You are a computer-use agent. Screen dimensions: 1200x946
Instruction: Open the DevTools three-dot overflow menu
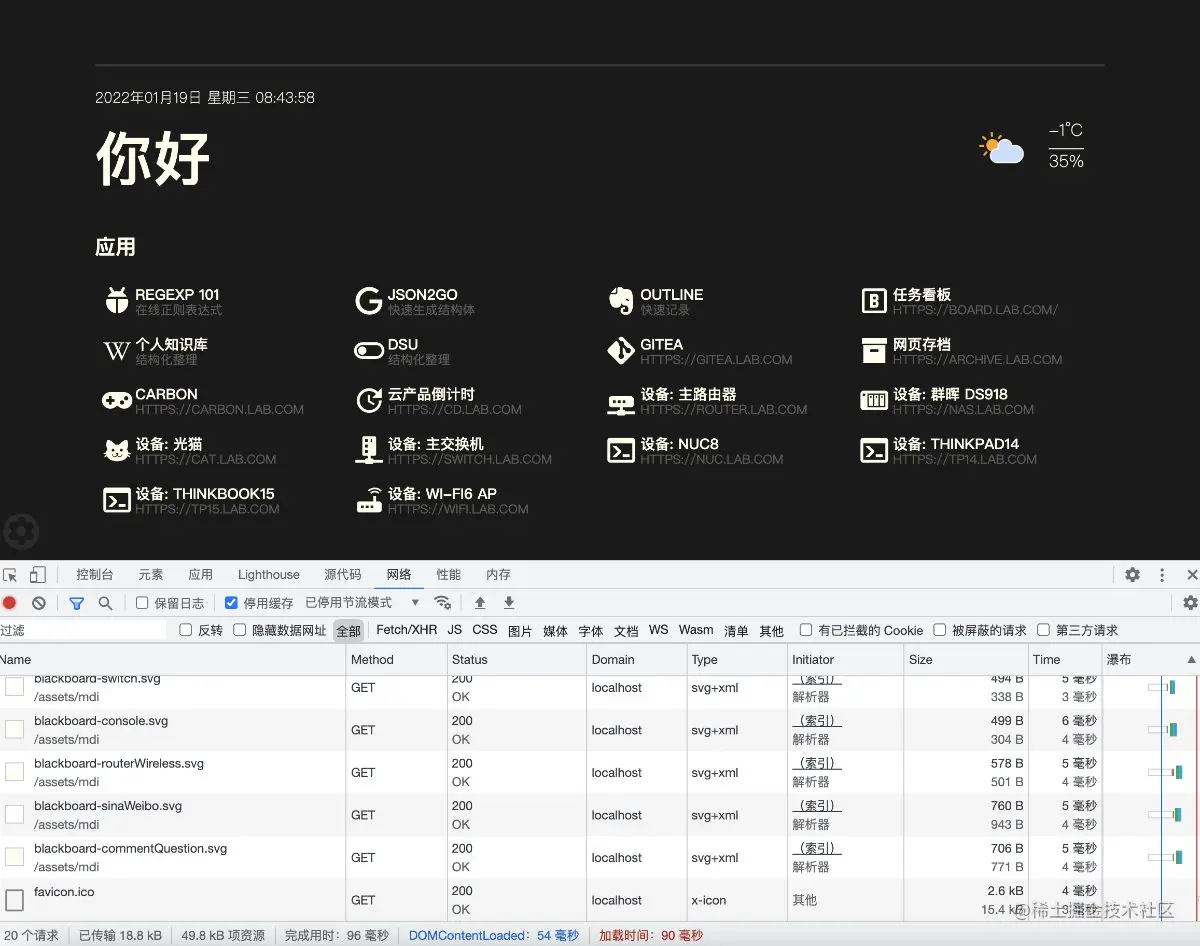click(1162, 575)
